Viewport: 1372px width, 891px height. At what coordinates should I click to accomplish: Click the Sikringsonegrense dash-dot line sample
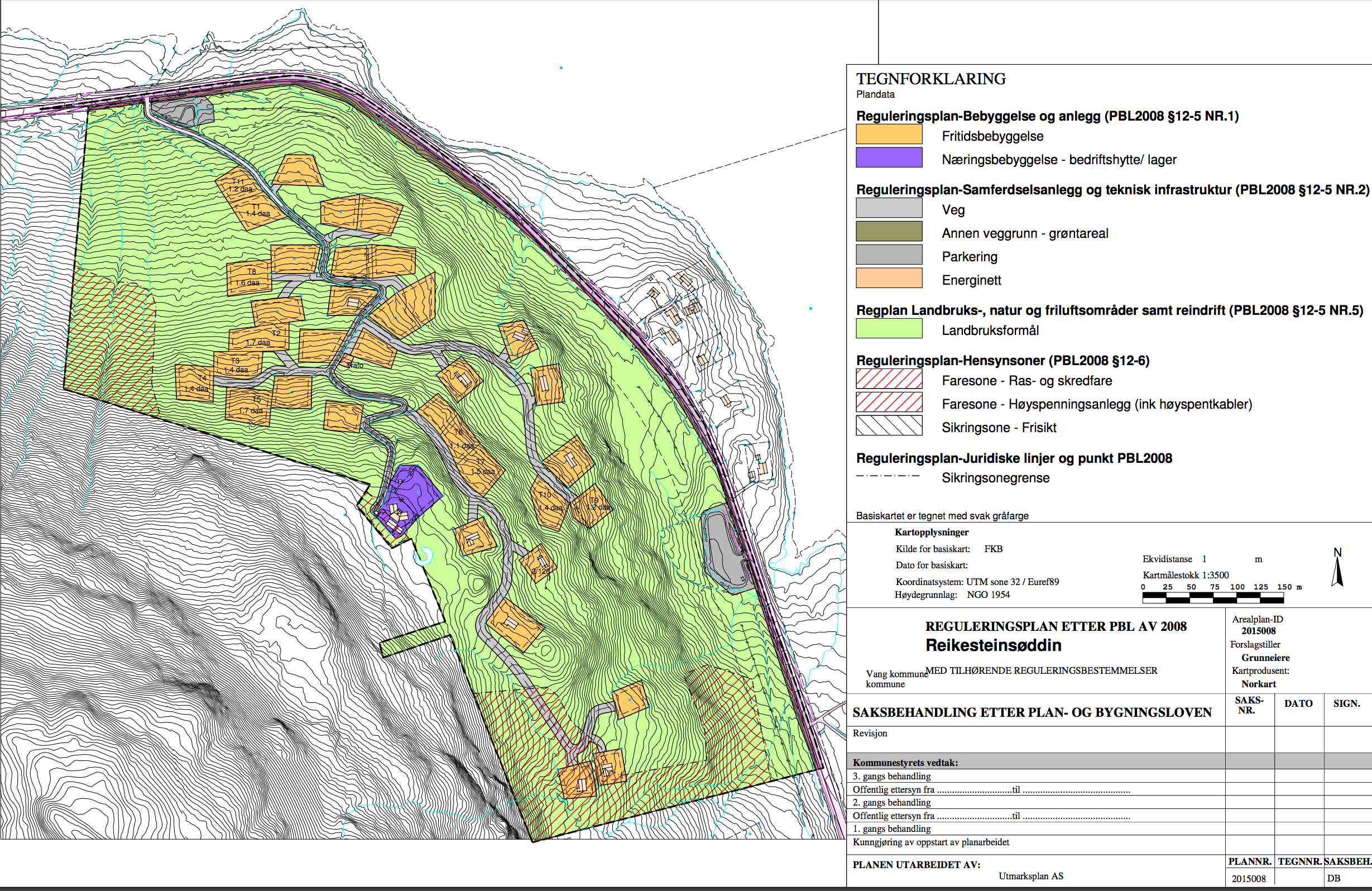pos(889,476)
